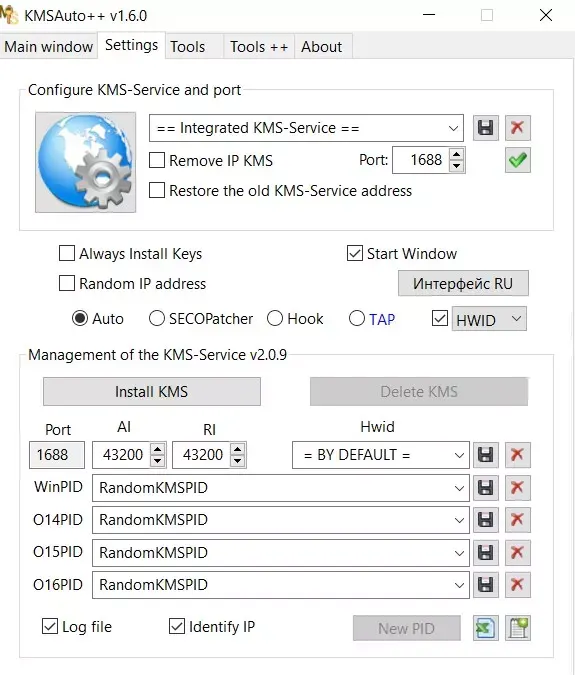Clear the O15PID value with red X
This screenshot has height=675, width=575.
pyautogui.click(x=517, y=552)
